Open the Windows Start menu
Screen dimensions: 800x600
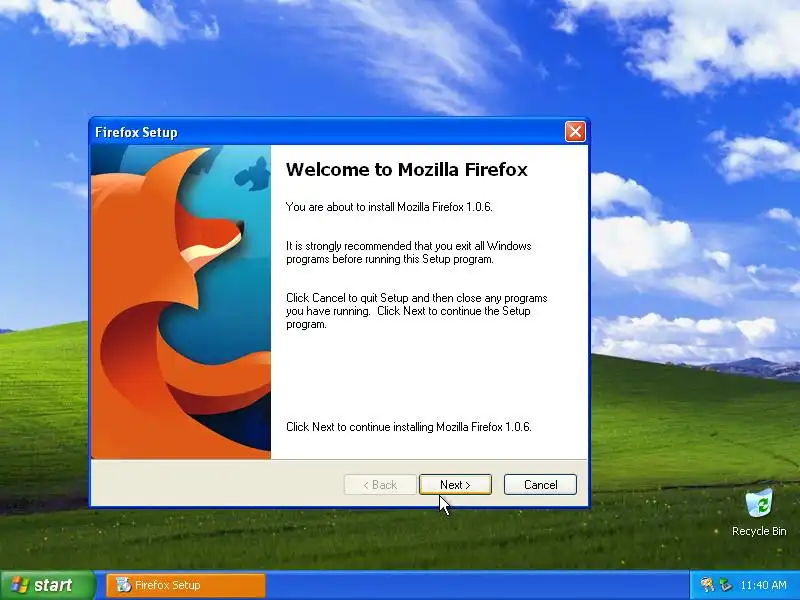(x=47, y=585)
